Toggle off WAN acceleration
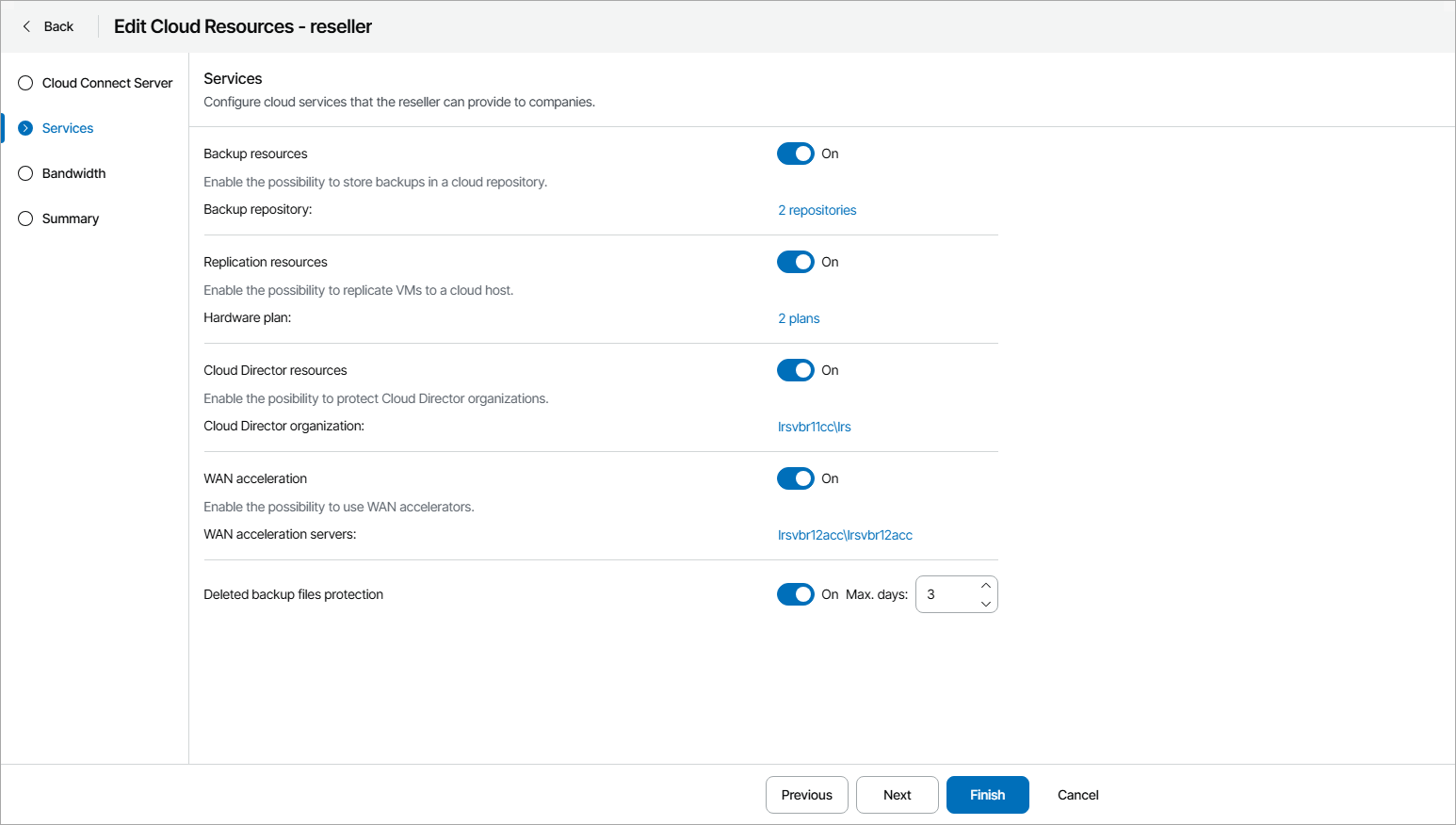The width and height of the screenshot is (1456, 825). tap(795, 478)
